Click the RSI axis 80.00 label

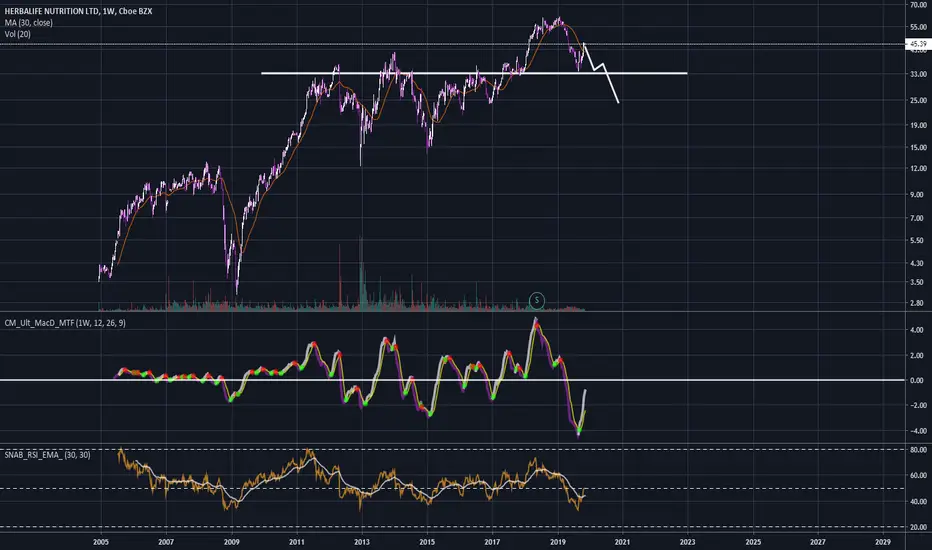918,450
